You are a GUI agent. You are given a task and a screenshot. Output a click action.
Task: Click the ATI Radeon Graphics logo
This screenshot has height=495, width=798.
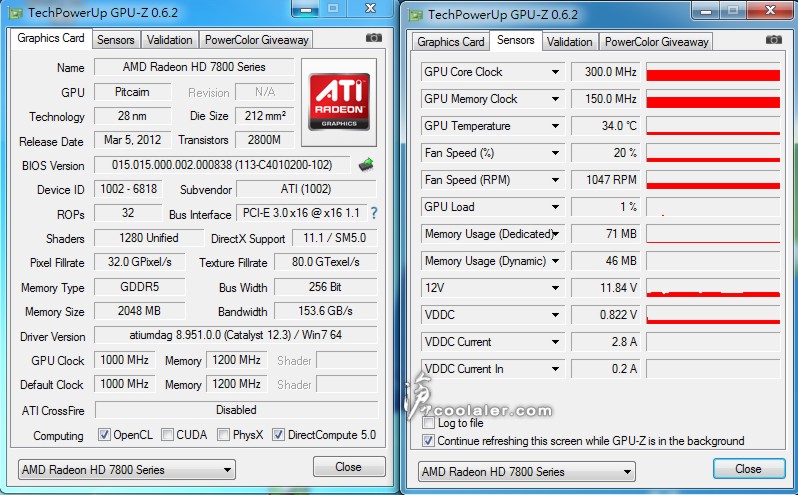pyautogui.click(x=339, y=102)
